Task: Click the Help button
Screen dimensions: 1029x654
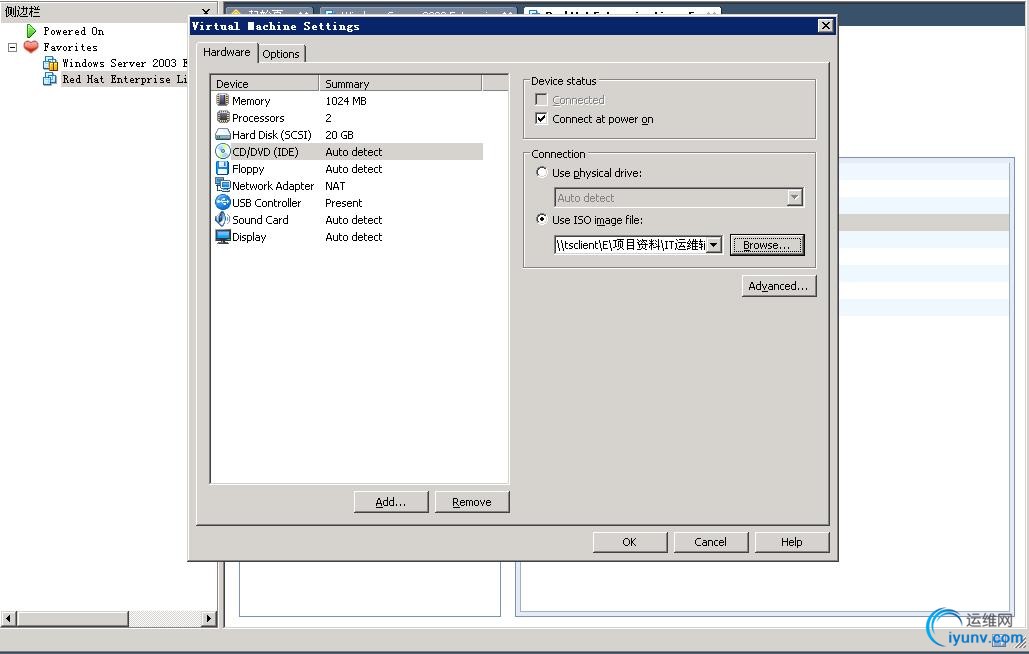Action: (791, 542)
